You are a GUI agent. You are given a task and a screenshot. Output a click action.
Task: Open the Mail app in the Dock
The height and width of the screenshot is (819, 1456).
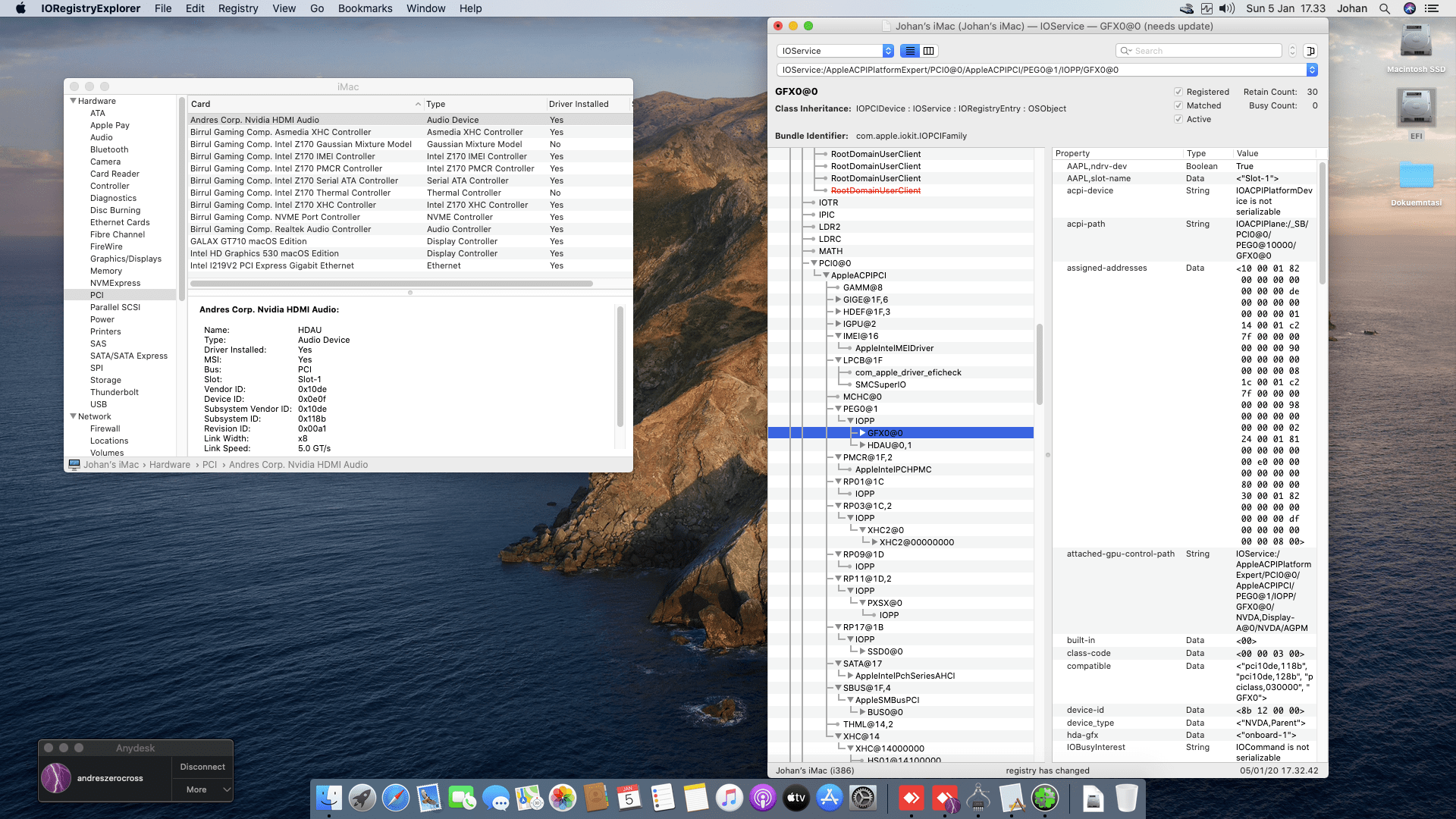(429, 798)
